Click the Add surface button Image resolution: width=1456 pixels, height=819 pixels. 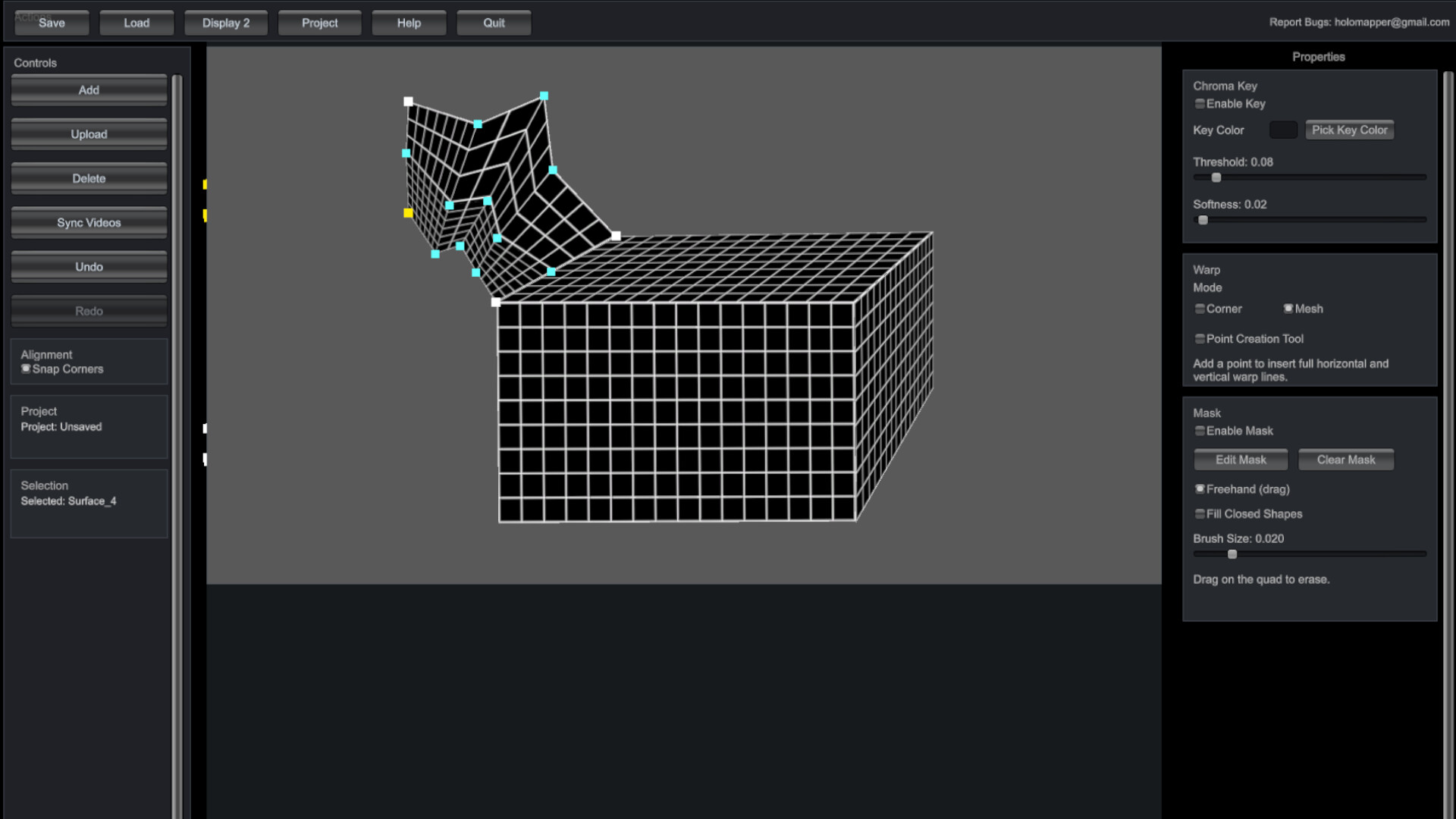[x=89, y=90]
